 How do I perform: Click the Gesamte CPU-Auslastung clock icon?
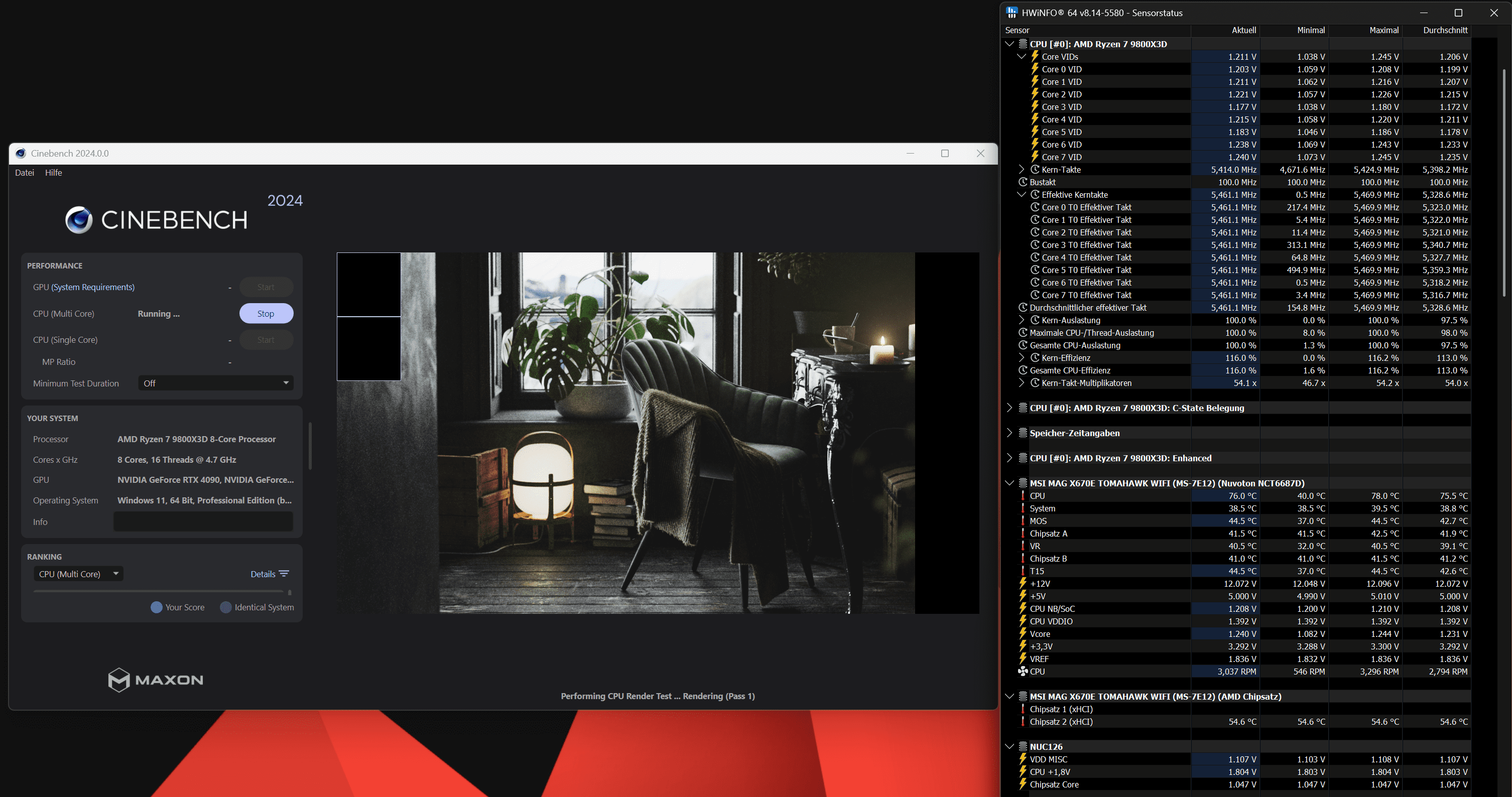(1023, 345)
